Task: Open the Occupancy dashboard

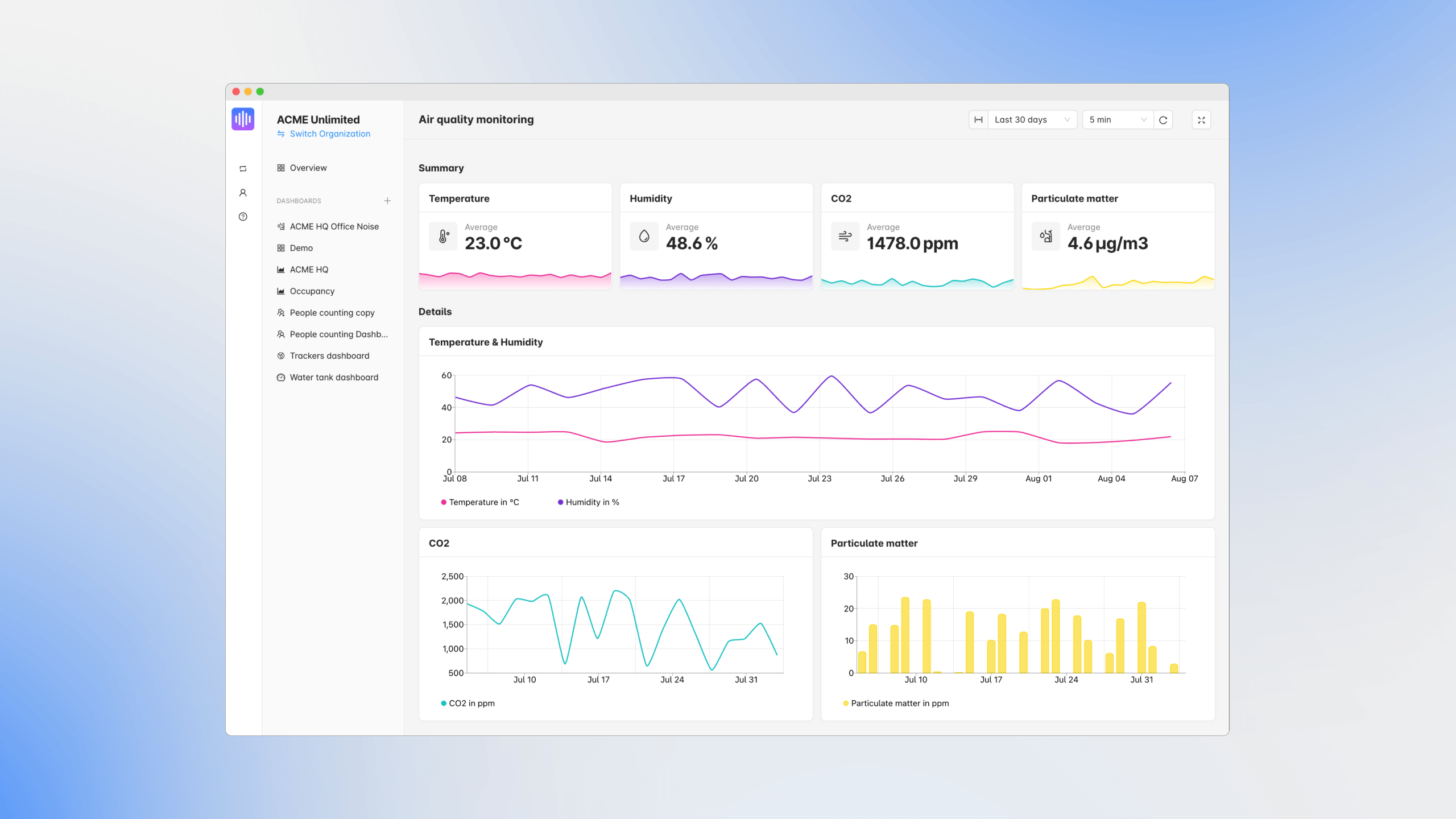Action: tap(312, 291)
